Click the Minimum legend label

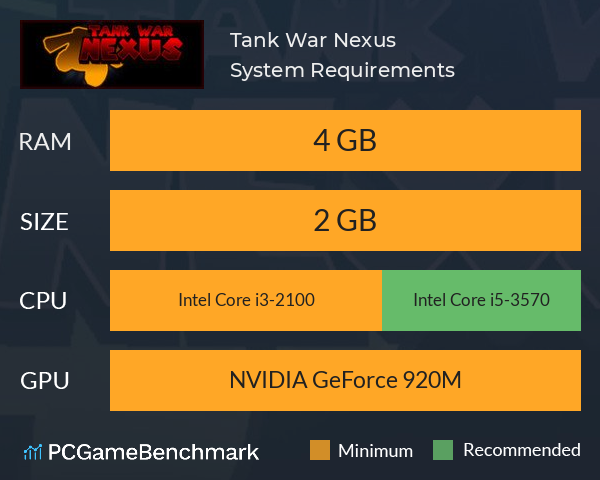375,451
